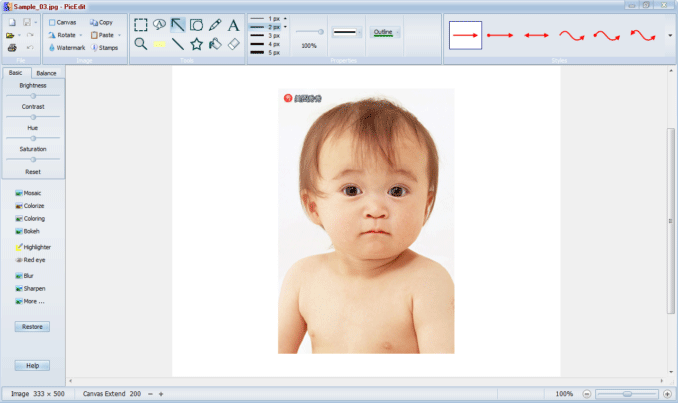Expand the Paste dropdown arrow
678x403 pixels.
[x=119, y=35]
